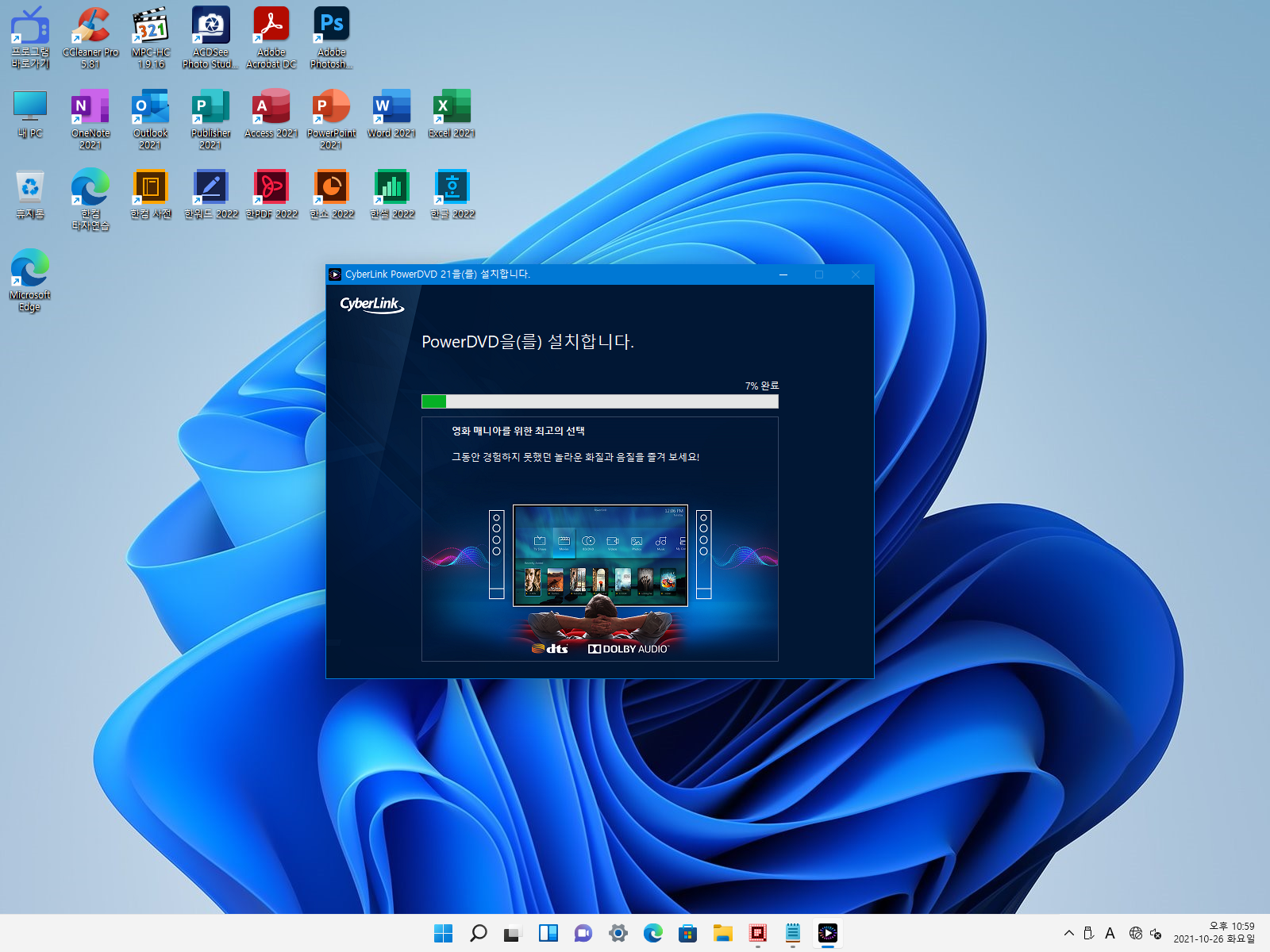The height and width of the screenshot is (952, 1270).
Task: Select the OneNote 2021 desktop shortcut
Action: [90, 119]
